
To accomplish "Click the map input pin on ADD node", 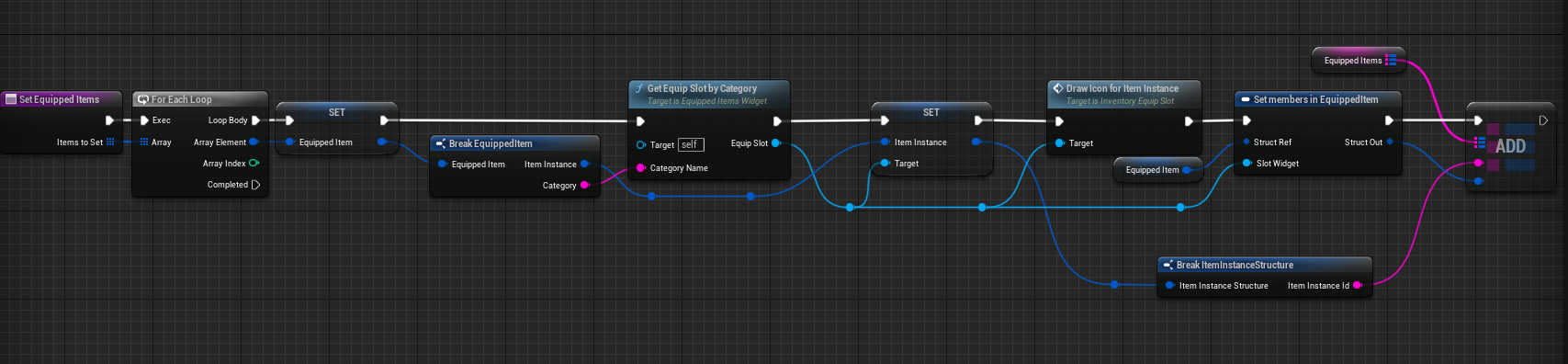I will tap(1479, 142).
